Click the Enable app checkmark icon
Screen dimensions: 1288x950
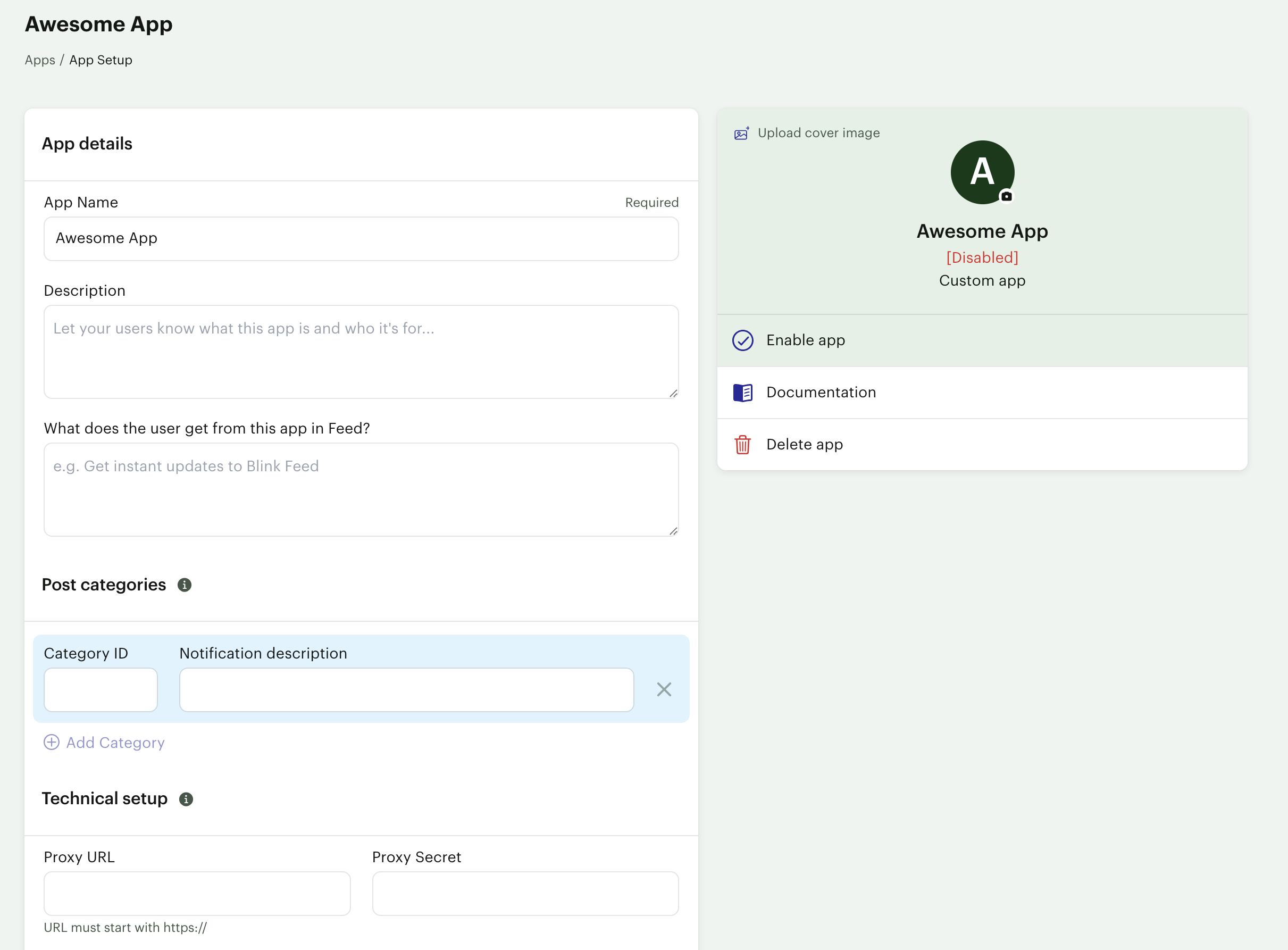742,340
